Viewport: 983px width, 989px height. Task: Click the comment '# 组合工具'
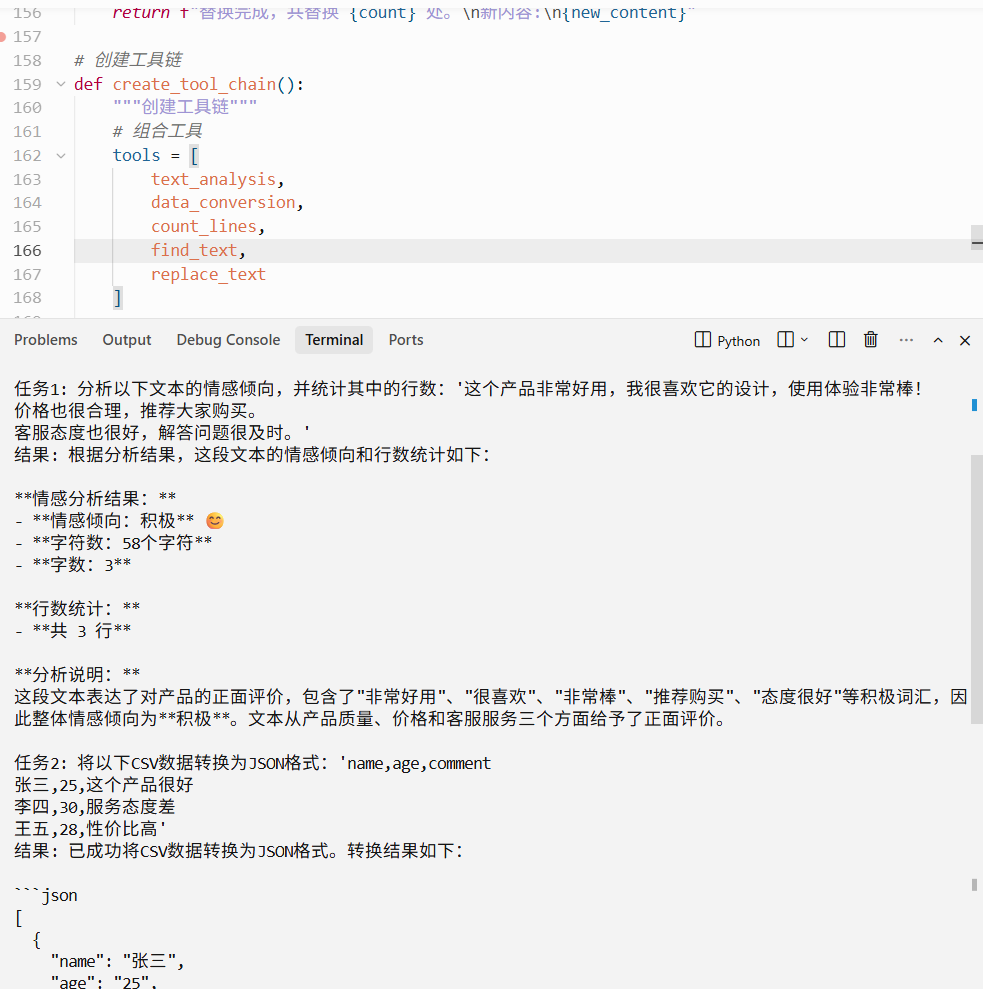[157, 131]
